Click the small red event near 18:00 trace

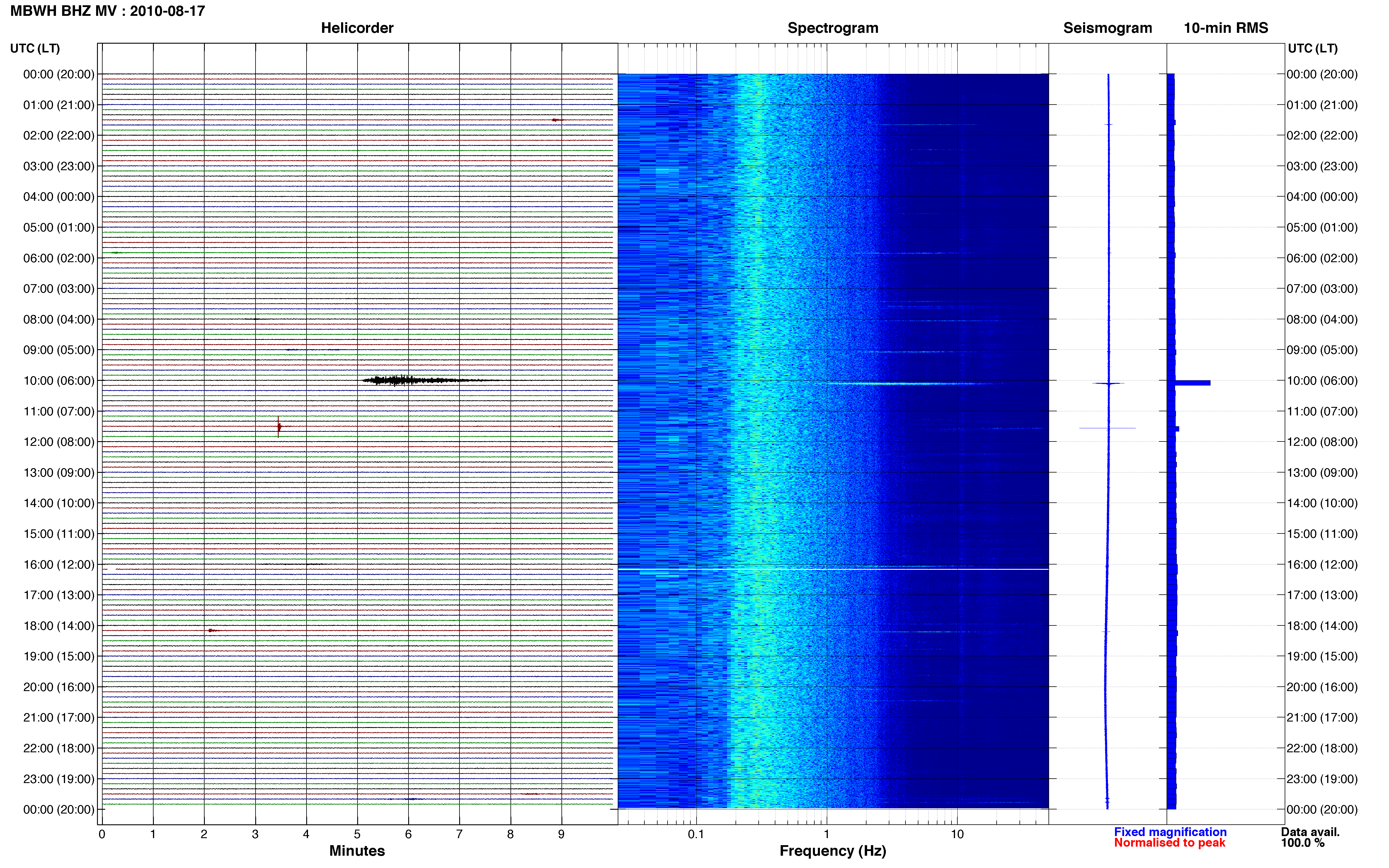tap(212, 630)
